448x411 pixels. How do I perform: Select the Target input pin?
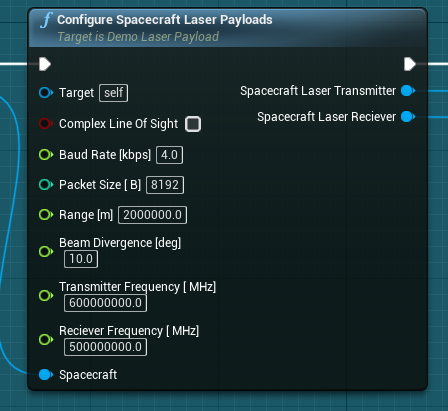46,93
